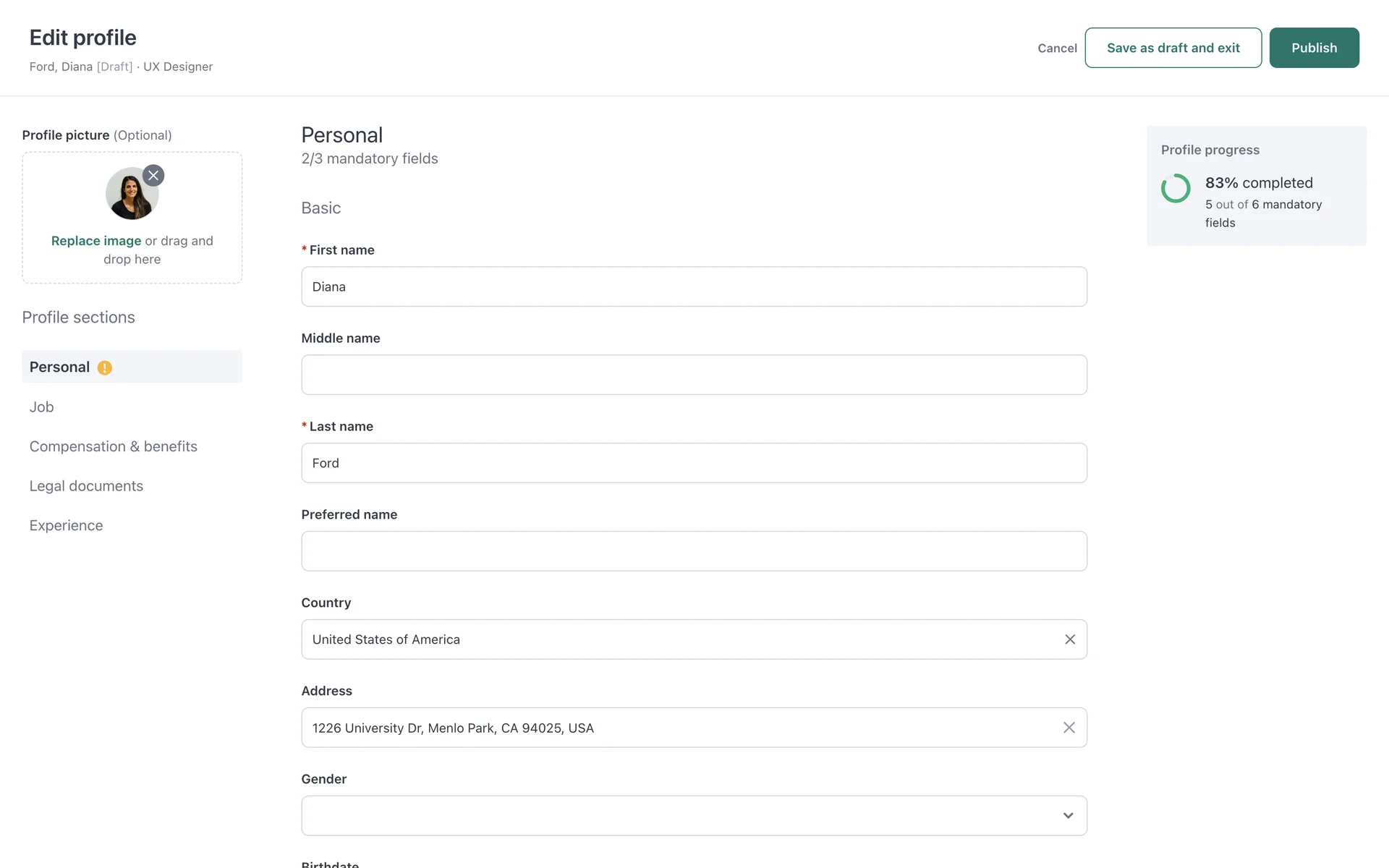1389x868 pixels.
Task: Clear the Address field value
Action: (1069, 728)
